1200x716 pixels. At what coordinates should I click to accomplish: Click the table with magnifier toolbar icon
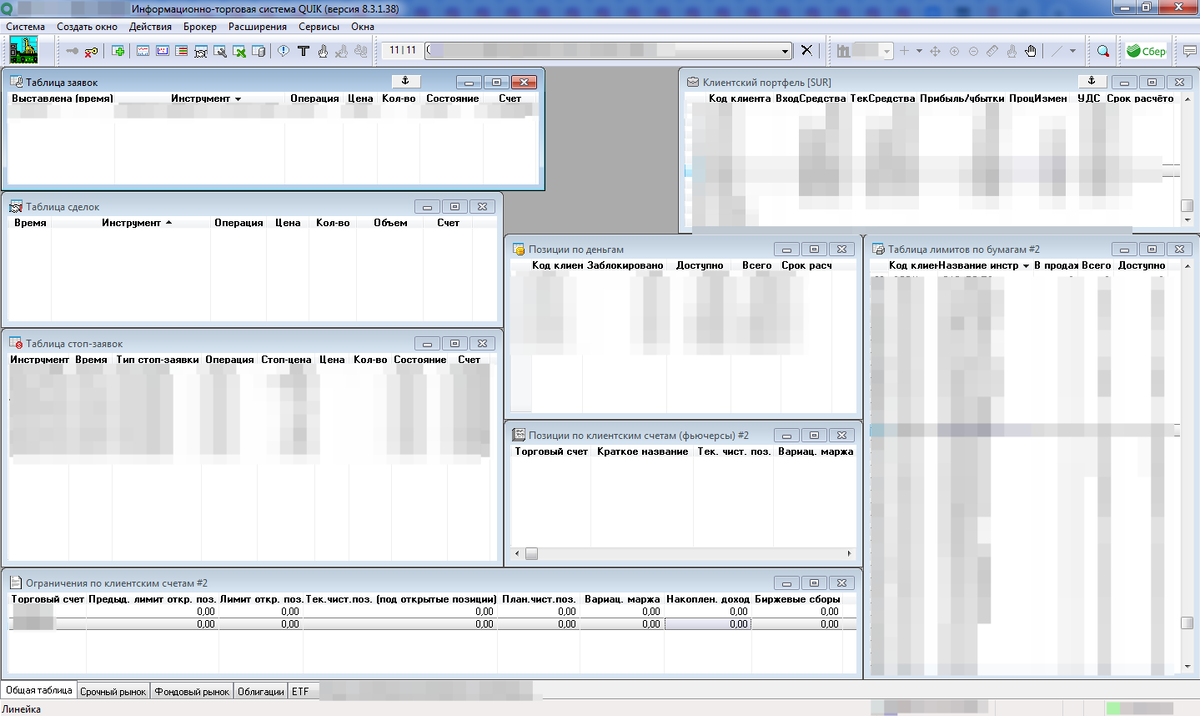pos(219,51)
